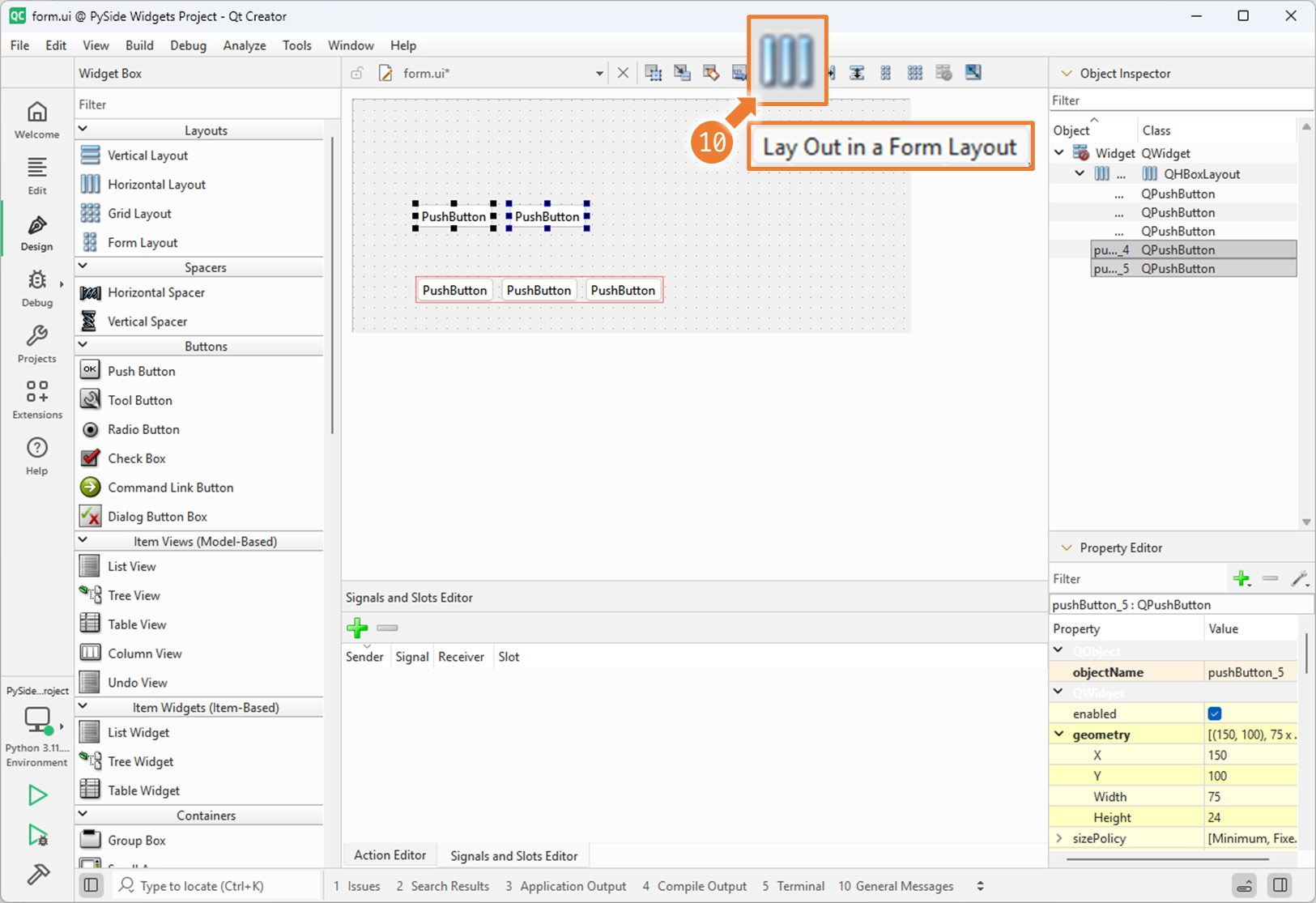This screenshot has height=903, width=1316.
Task: Select Push Button widget in Widget Box
Action: pyautogui.click(x=142, y=371)
